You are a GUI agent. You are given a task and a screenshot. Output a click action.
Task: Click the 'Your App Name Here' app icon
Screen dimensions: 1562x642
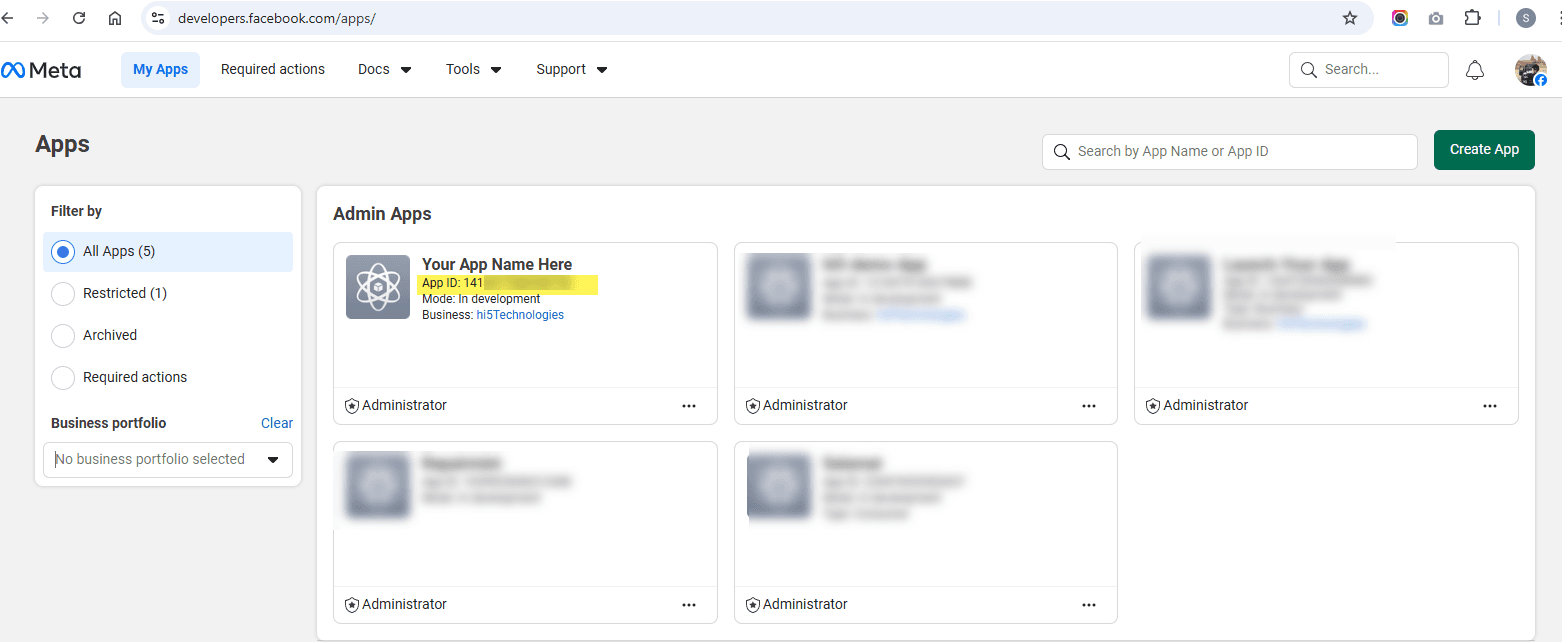click(378, 287)
